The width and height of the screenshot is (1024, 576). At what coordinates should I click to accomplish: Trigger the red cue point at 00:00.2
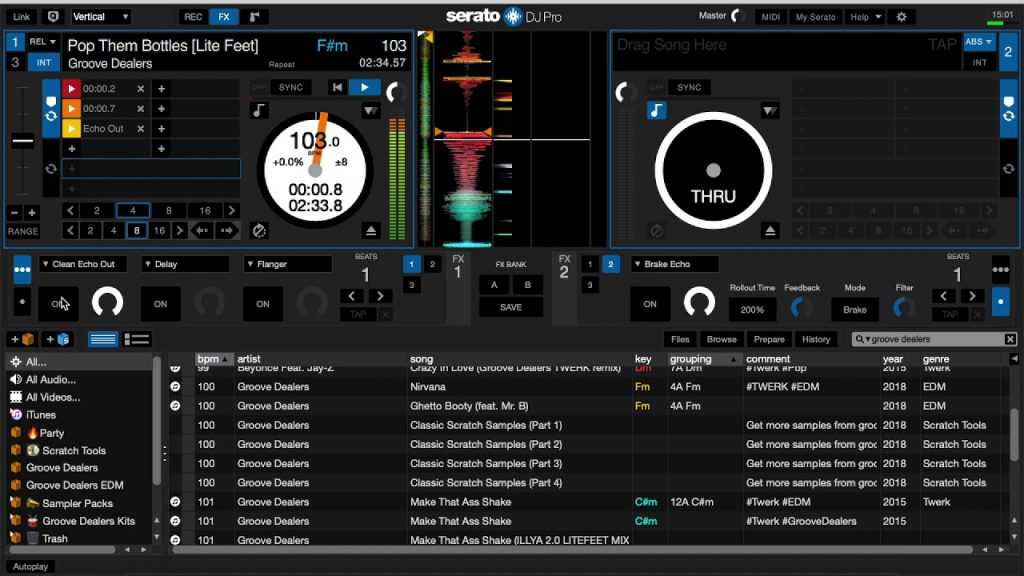[71, 88]
